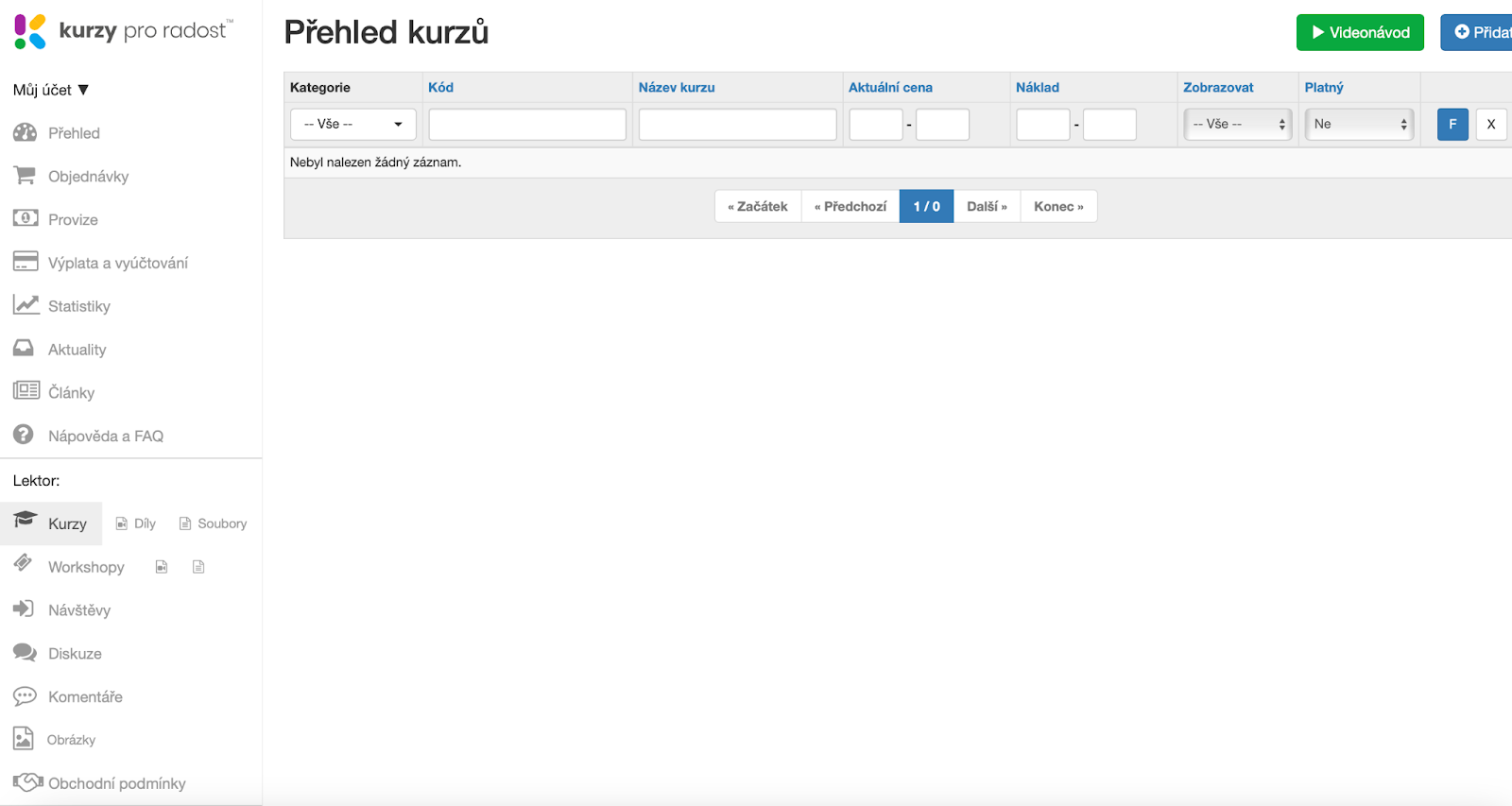Click the Statistiky chart icon

click(x=25, y=304)
